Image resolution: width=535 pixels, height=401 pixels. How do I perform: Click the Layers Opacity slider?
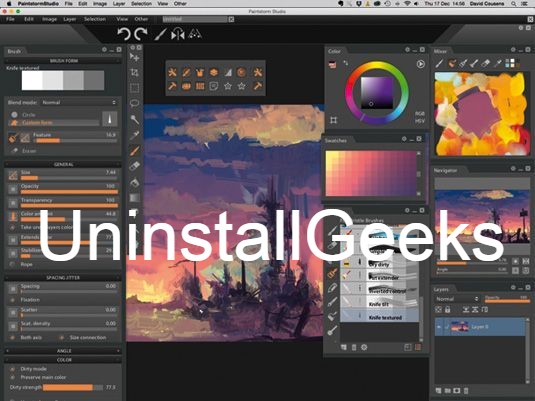tap(507, 301)
